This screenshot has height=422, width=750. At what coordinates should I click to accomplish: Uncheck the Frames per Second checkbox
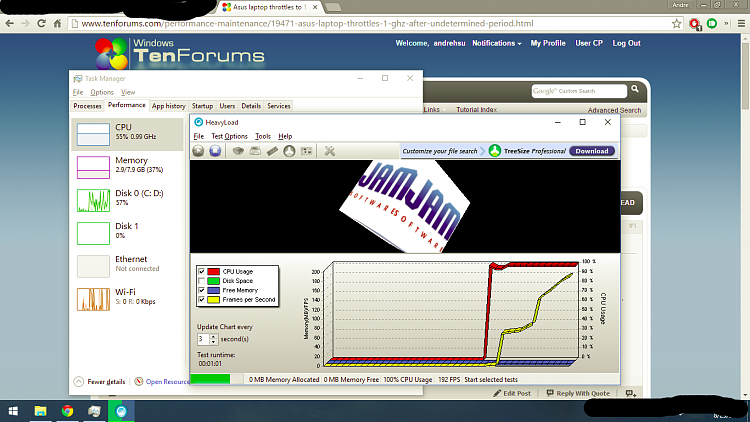point(201,300)
